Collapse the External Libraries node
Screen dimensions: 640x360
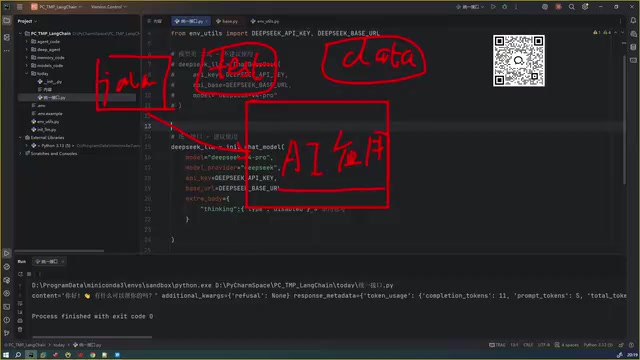point(20,138)
